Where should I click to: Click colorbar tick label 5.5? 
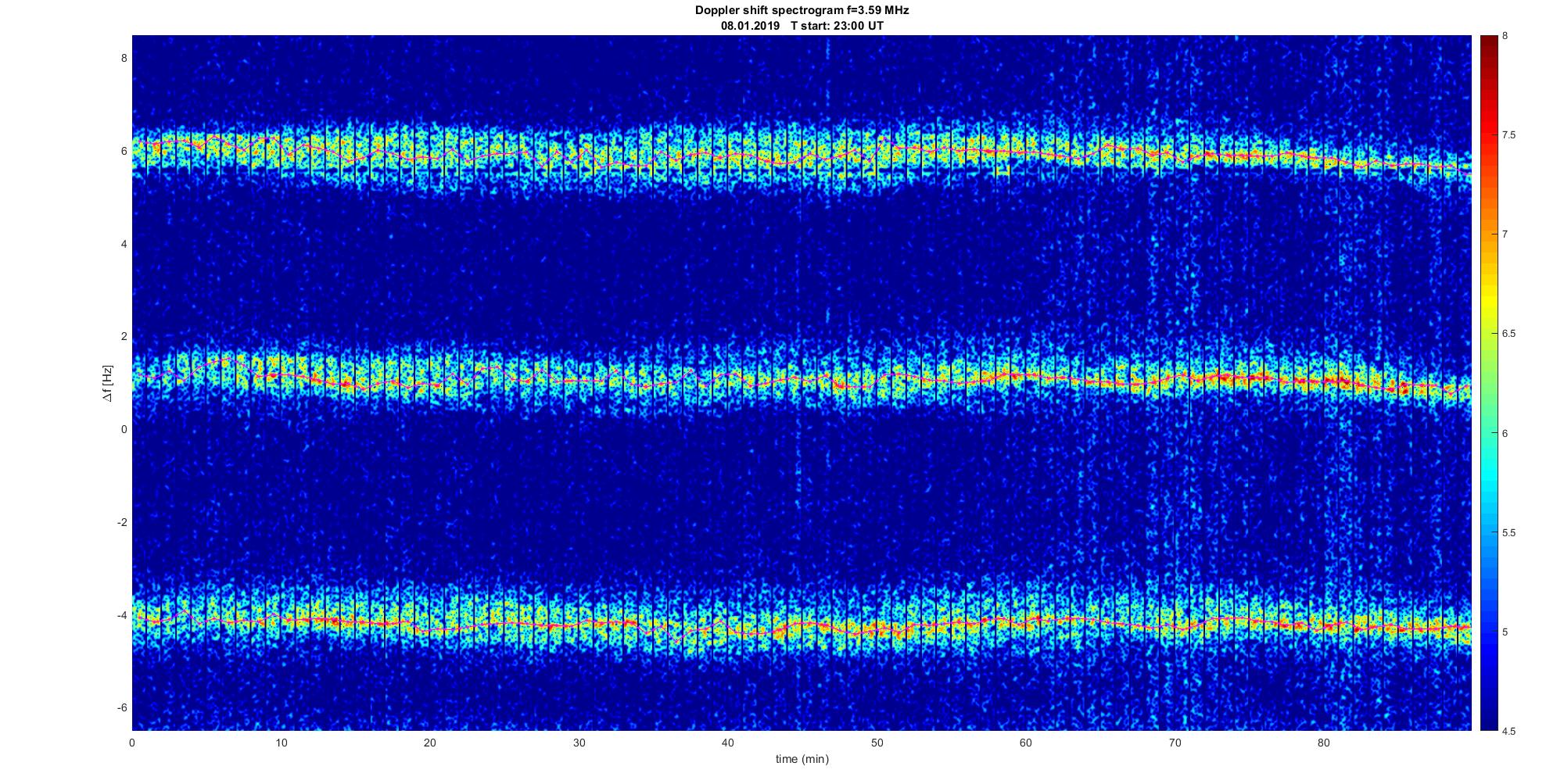coord(1508,533)
